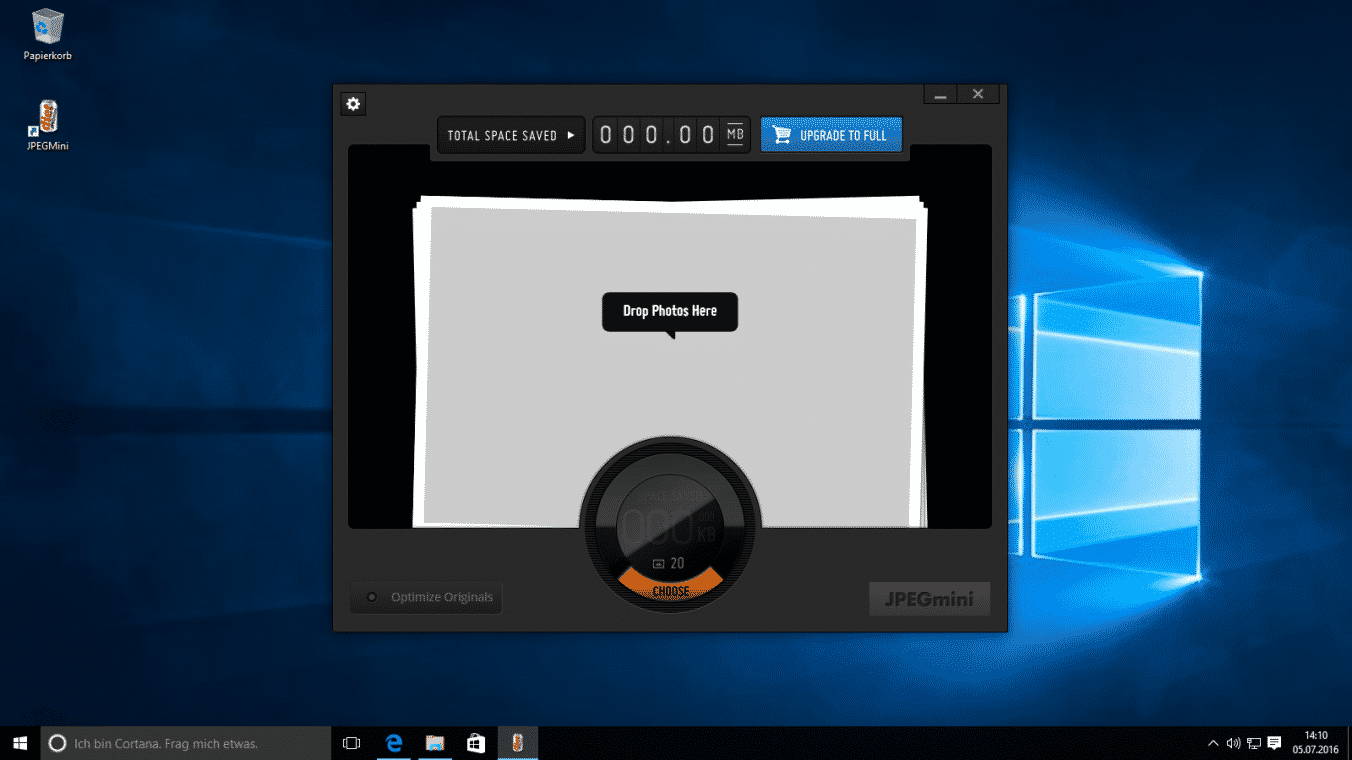This screenshot has height=760, width=1352.
Task: Open the Action Center notifications
Action: 1274,743
